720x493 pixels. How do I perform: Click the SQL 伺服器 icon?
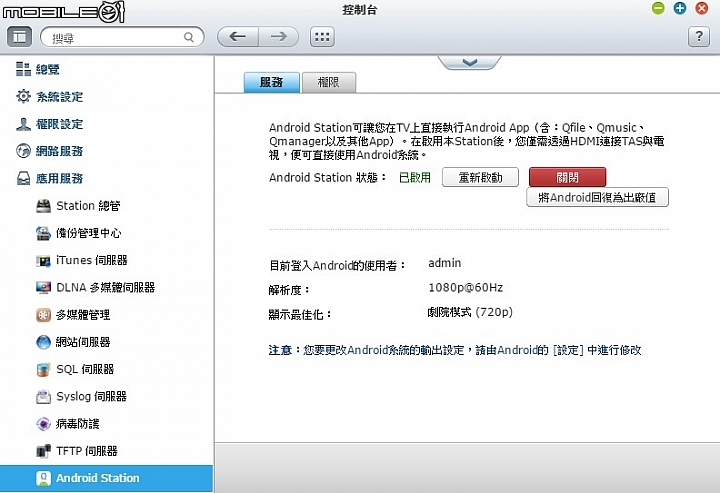43,370
